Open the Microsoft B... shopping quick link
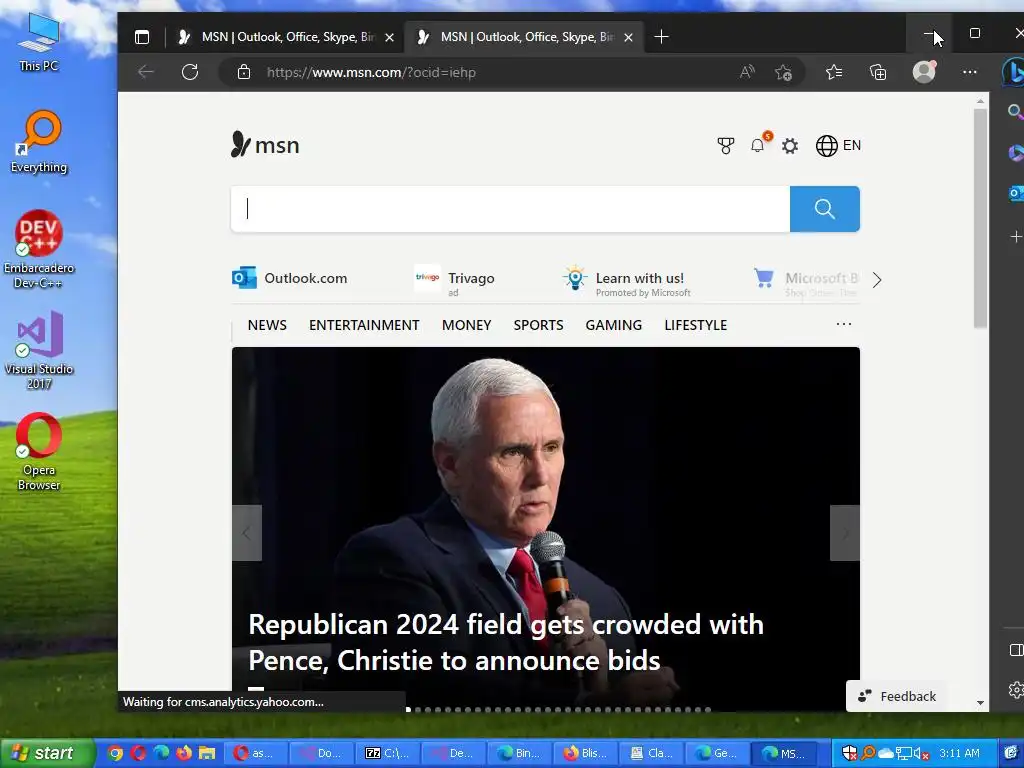This screenshot has height=768, width=1024. [807, 282]
